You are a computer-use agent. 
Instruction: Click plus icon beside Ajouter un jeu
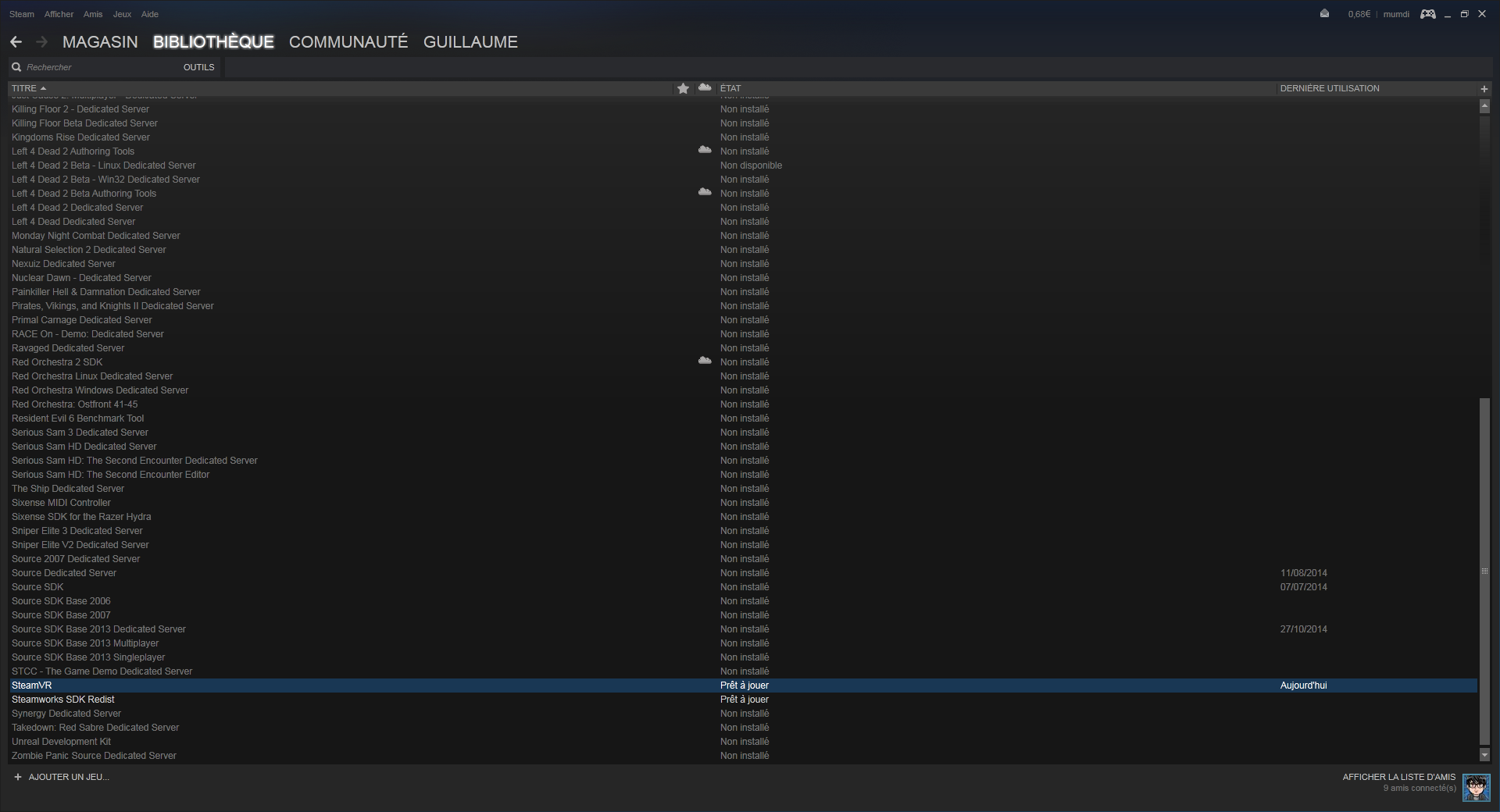point(18,777)
